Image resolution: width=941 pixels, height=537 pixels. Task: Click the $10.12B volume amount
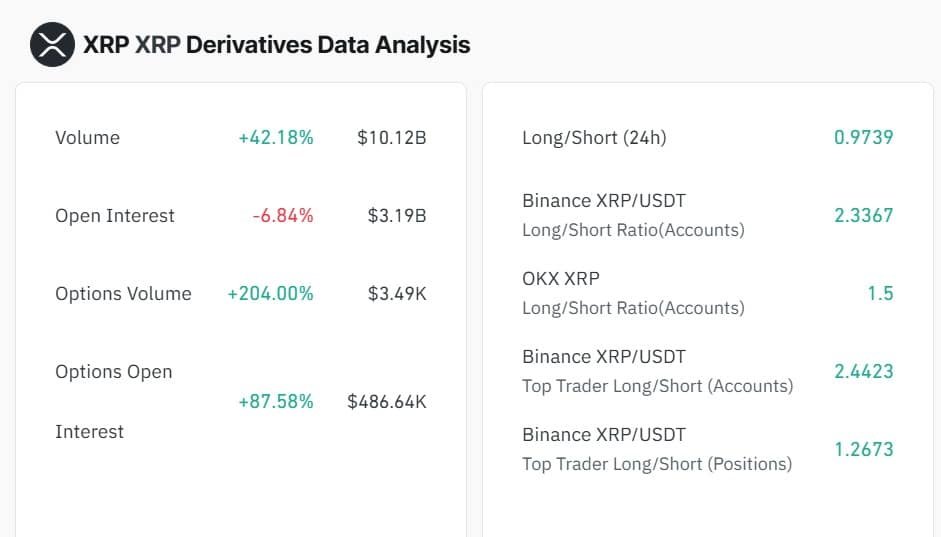pyautogui.click(x=391, y=138)
